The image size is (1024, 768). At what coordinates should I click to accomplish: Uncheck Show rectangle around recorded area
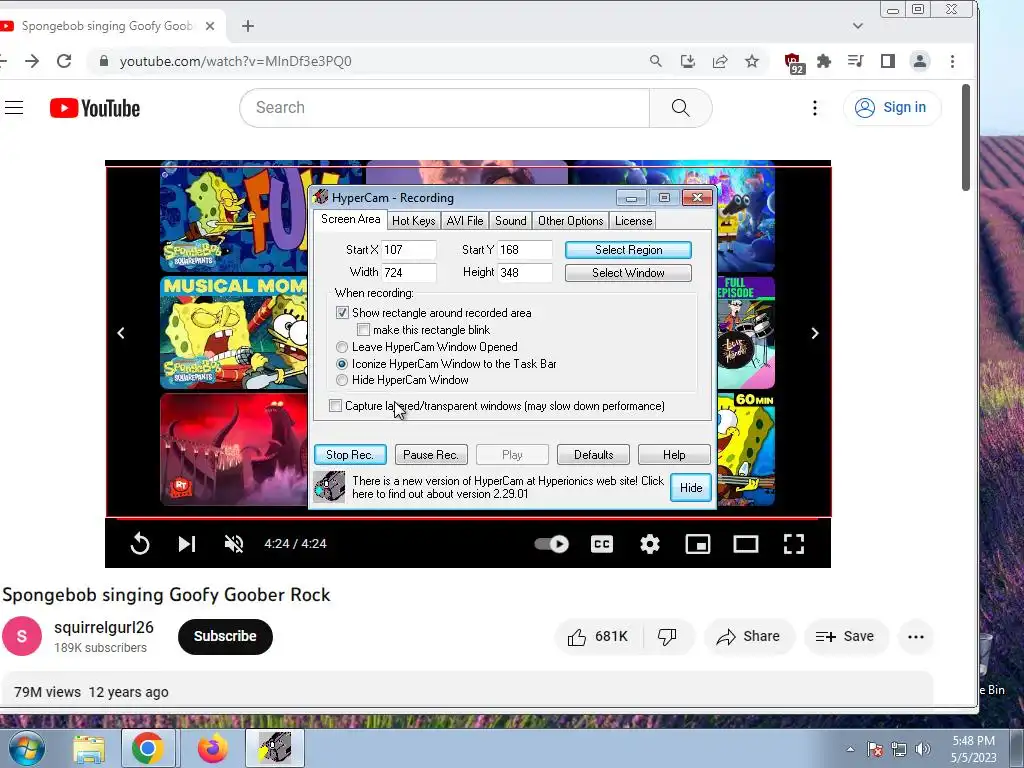[x=342, y=313]
